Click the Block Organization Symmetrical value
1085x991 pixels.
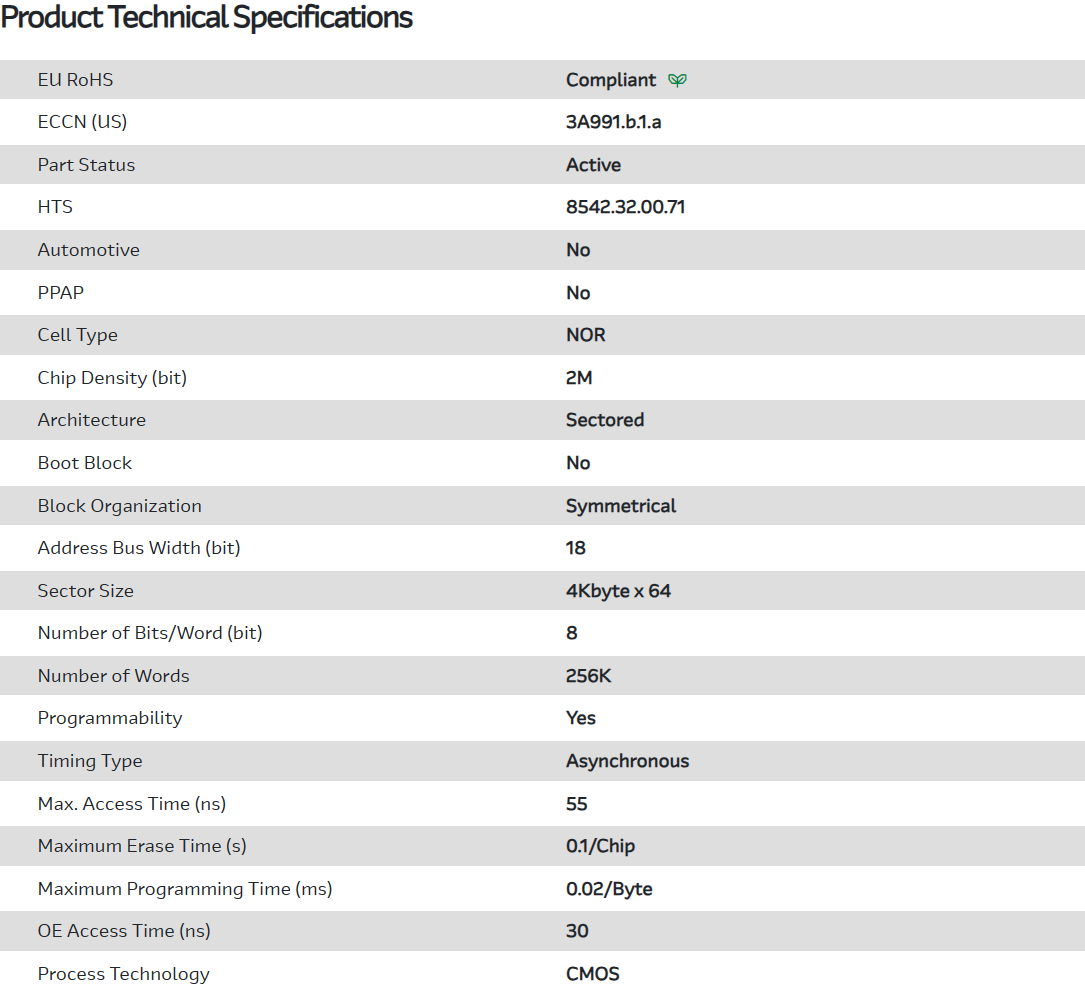(x=621, y=506)
